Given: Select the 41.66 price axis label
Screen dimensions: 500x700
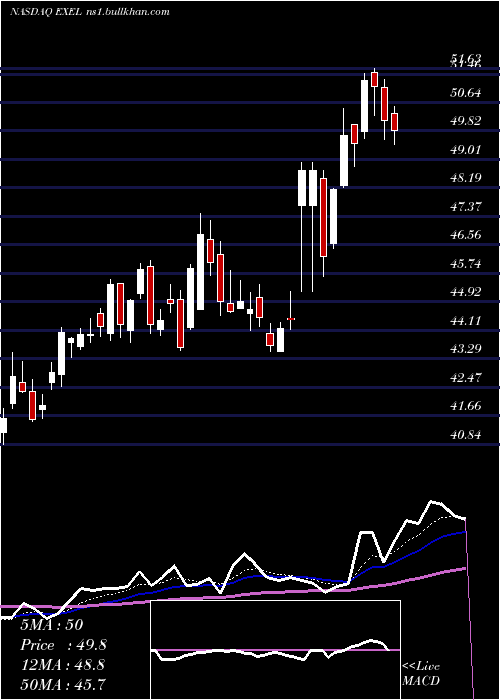Looking at the screenshot, I should pos(466,405).
